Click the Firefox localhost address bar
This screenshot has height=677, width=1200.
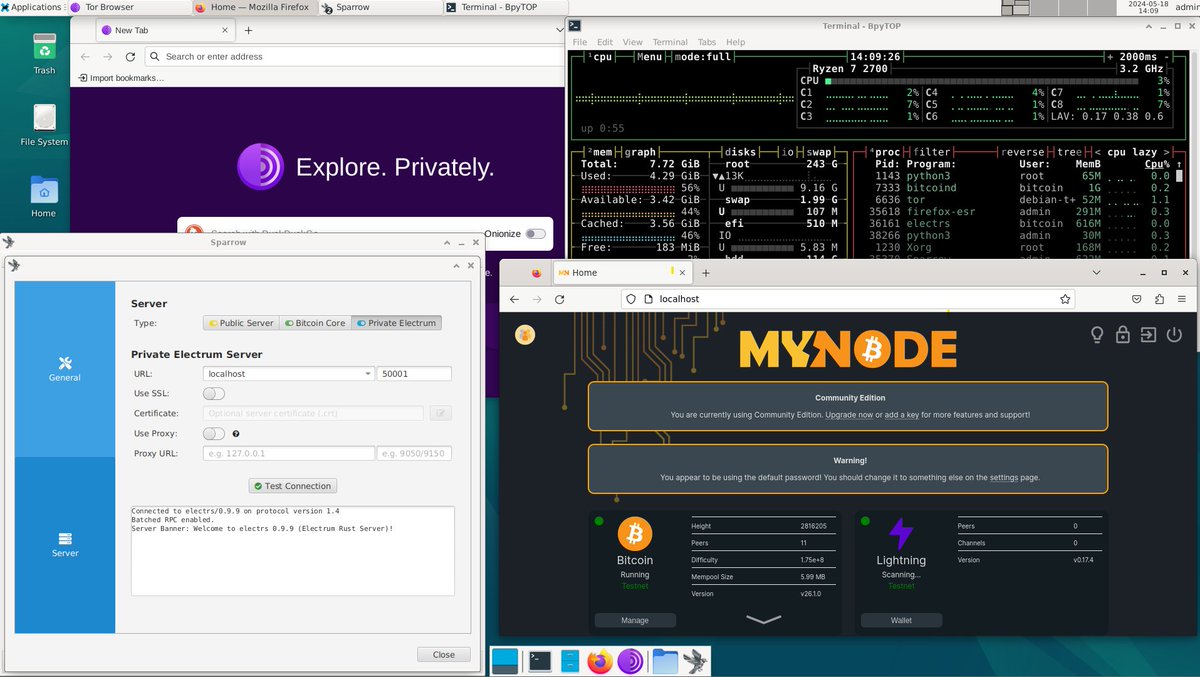[848, 299]
